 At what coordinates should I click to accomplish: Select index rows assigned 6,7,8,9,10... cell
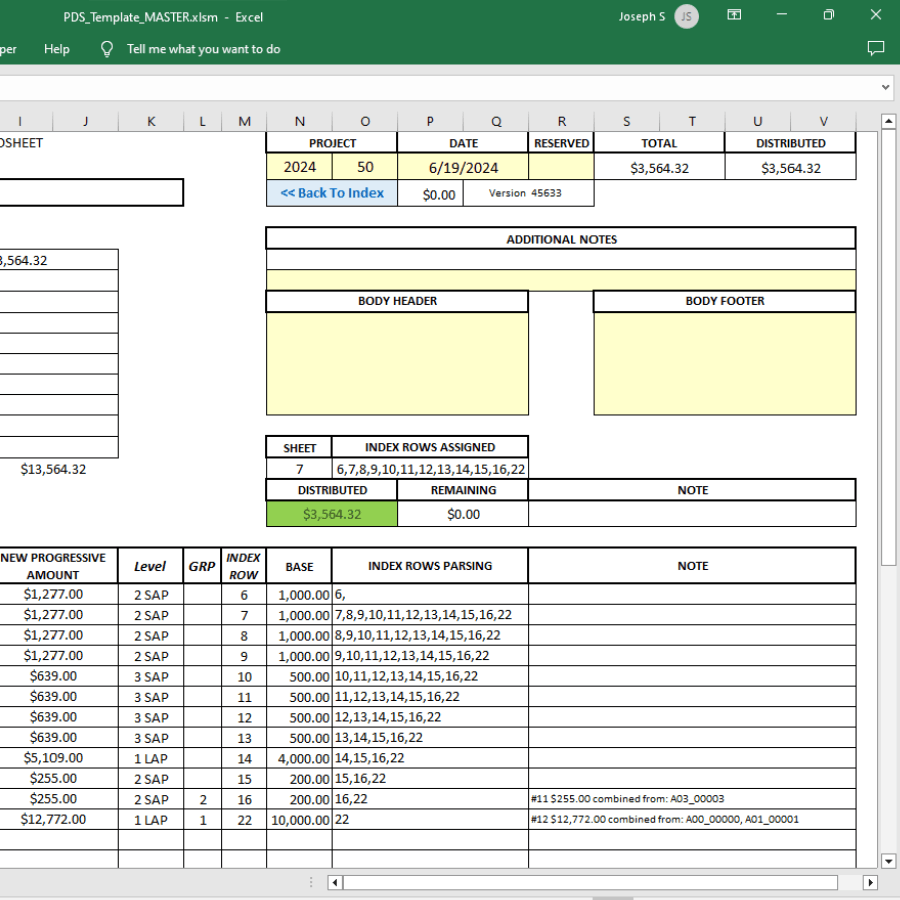tap(430, 469)
